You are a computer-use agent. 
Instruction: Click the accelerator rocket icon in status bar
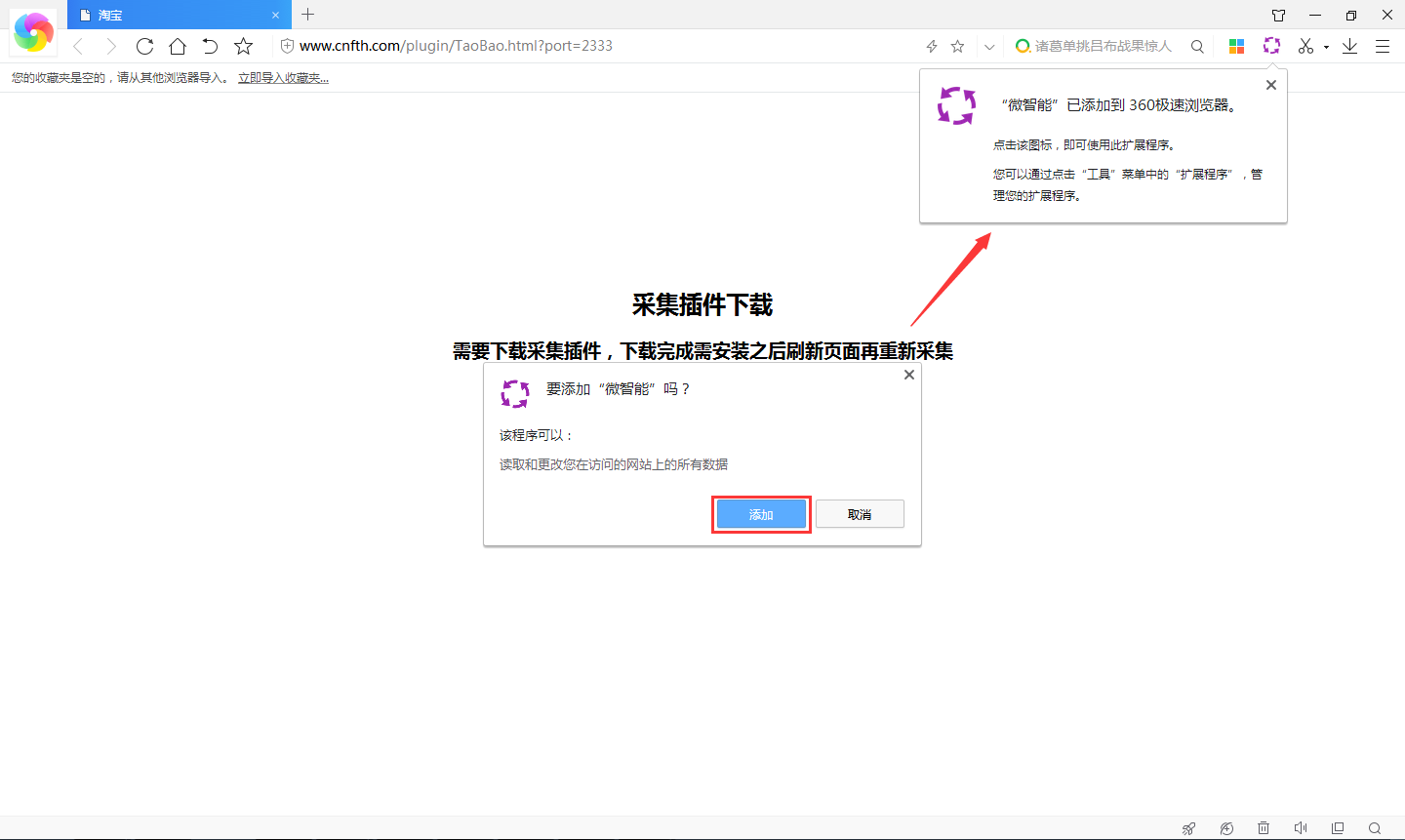click(x=1188, y=828)
